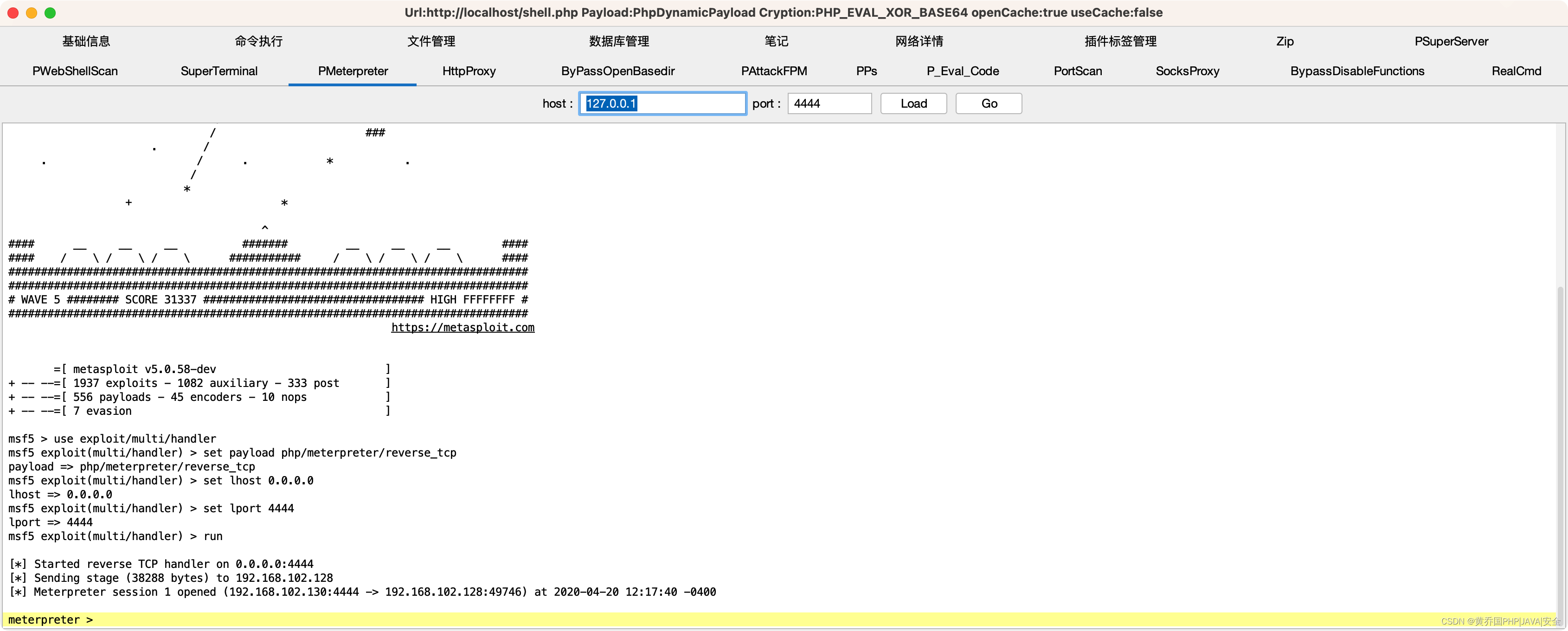Open the 文件管理 tab
The height and width of the screenshot is (631, 1568).
pyautogui.click(x=431, y=41)
